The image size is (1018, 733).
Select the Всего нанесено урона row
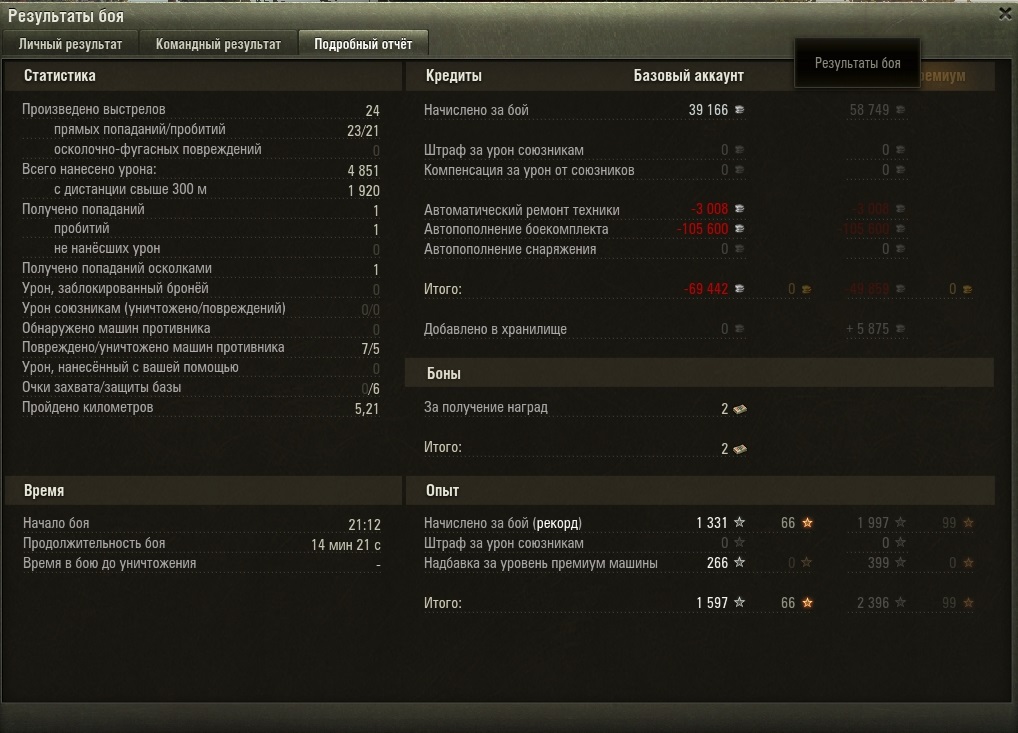click(201, 170)
